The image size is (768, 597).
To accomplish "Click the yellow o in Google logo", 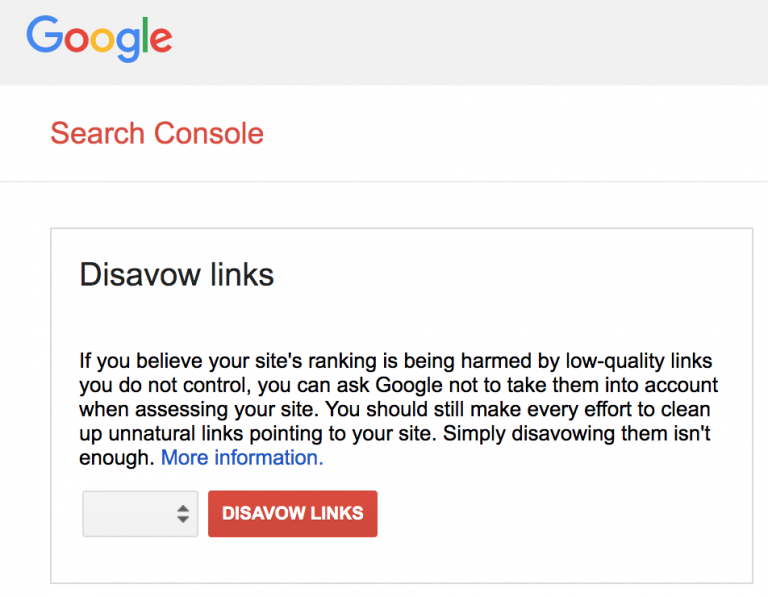I will point(102,40).
